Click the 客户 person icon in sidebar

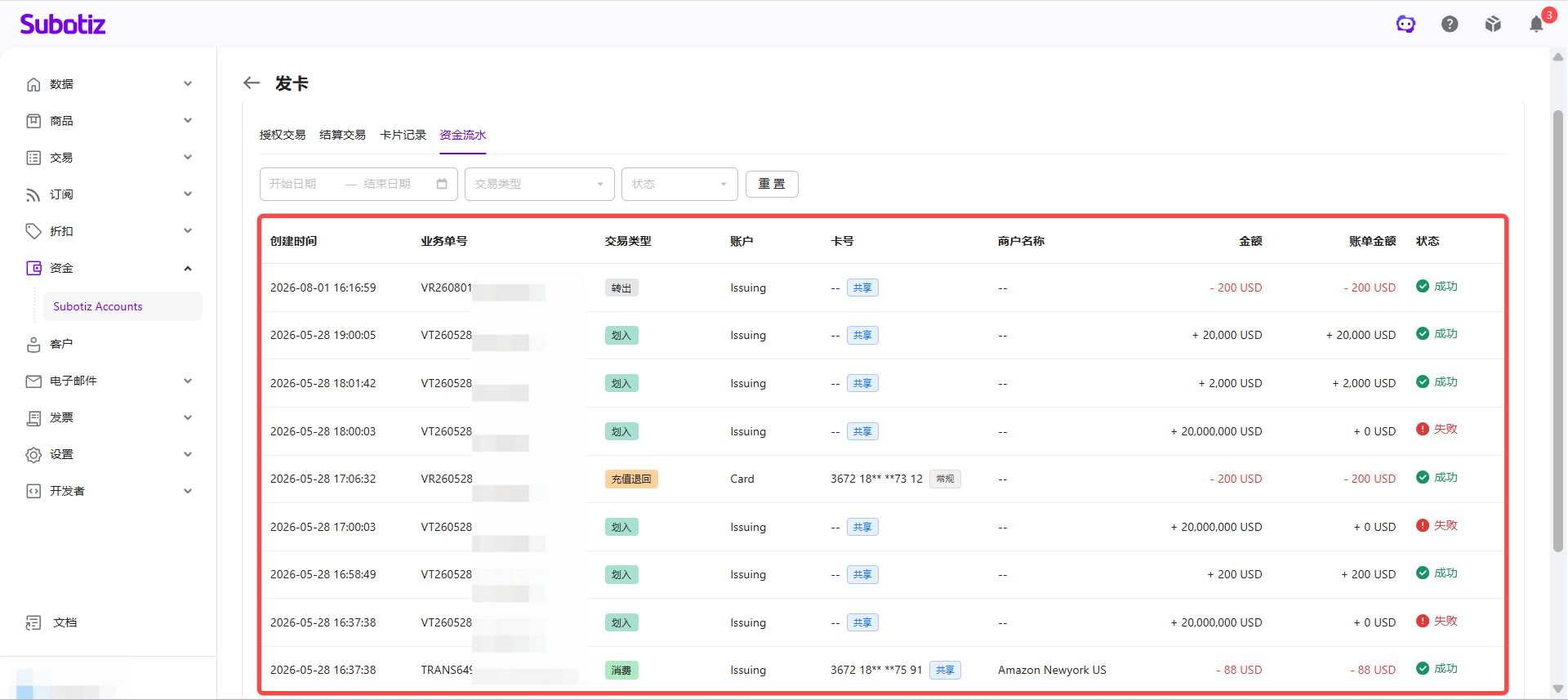33,344
